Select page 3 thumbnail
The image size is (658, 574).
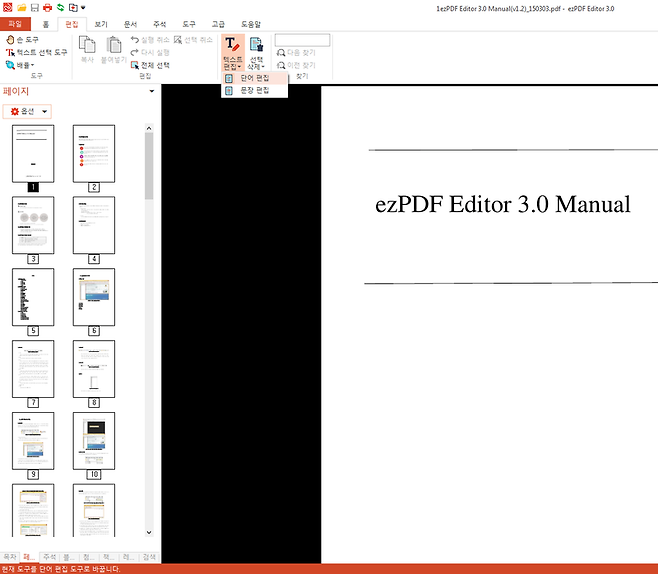point(33,225)
